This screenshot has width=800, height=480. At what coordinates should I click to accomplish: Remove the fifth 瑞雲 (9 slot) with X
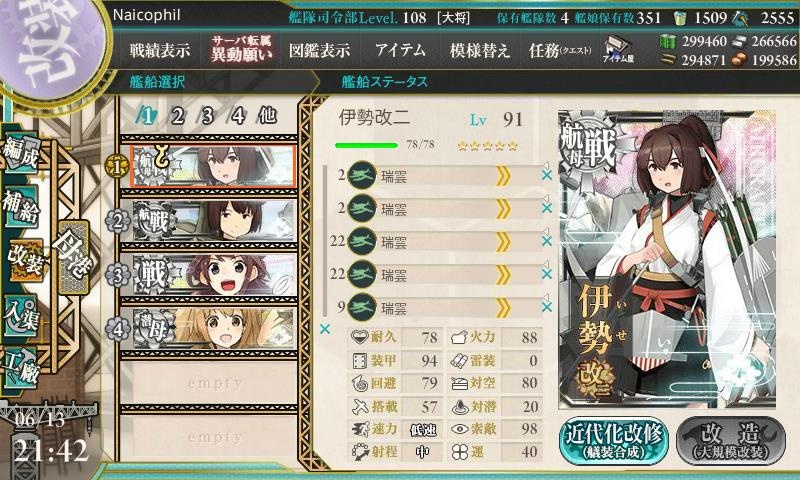point(547,307)
